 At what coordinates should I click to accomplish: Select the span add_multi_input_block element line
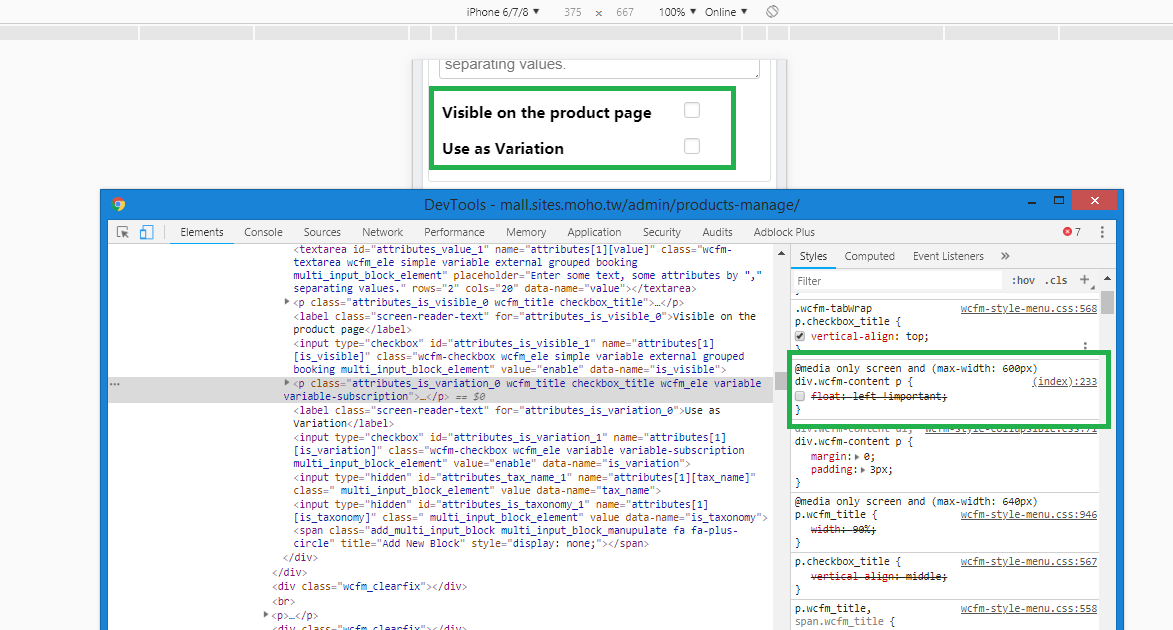coord(515,537)
